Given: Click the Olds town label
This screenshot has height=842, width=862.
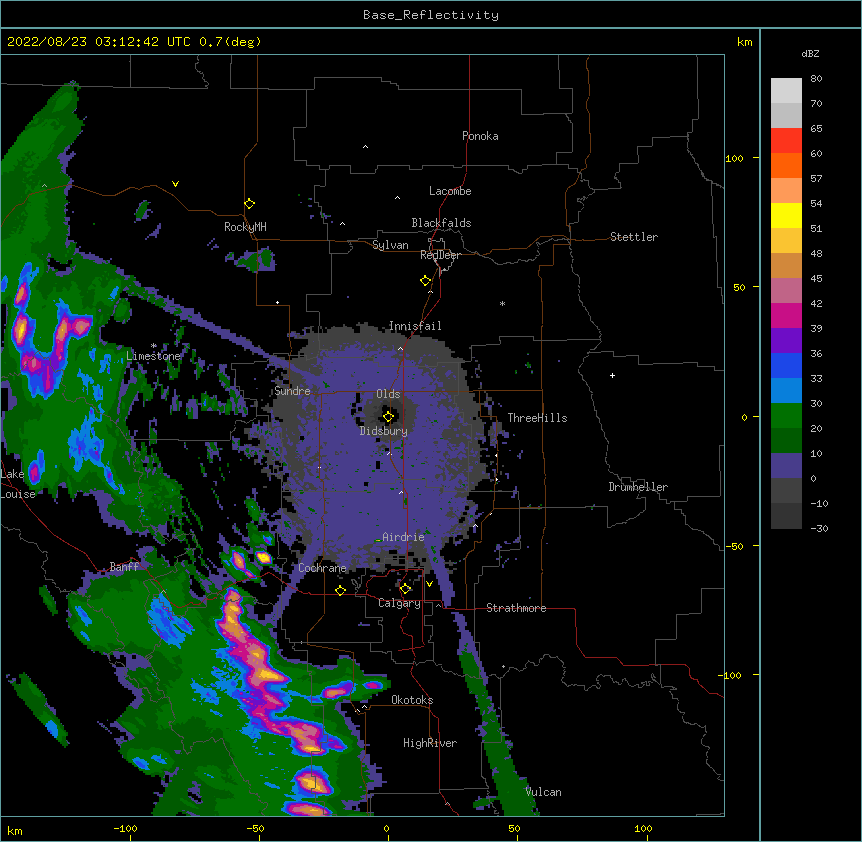Looking at the screenshot, I should (388, 394).
